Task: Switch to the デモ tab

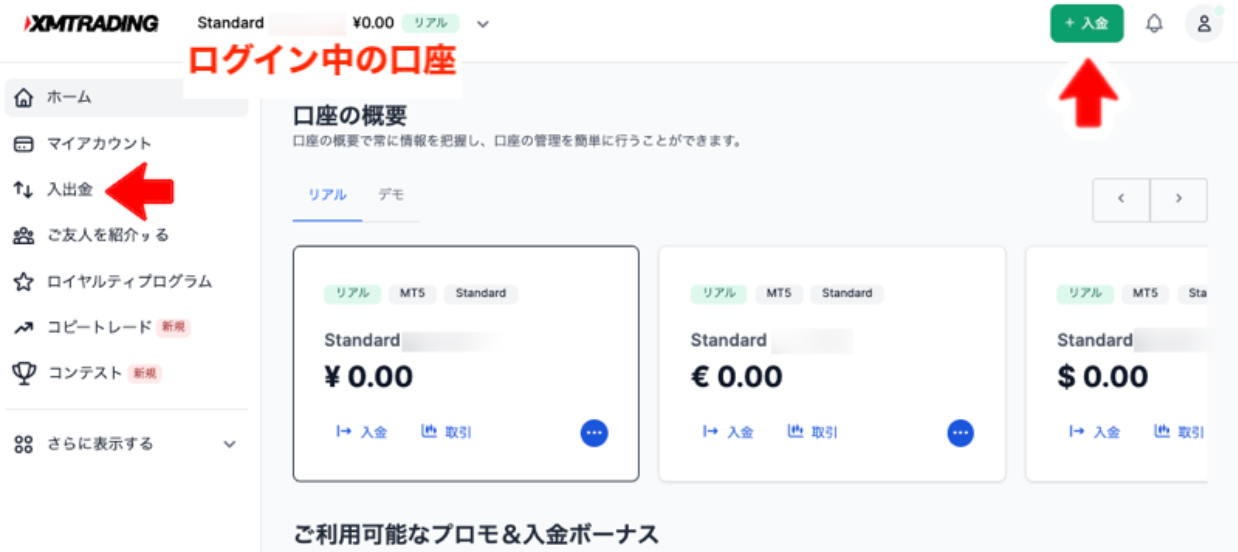Action: click(x=390, y=195)
